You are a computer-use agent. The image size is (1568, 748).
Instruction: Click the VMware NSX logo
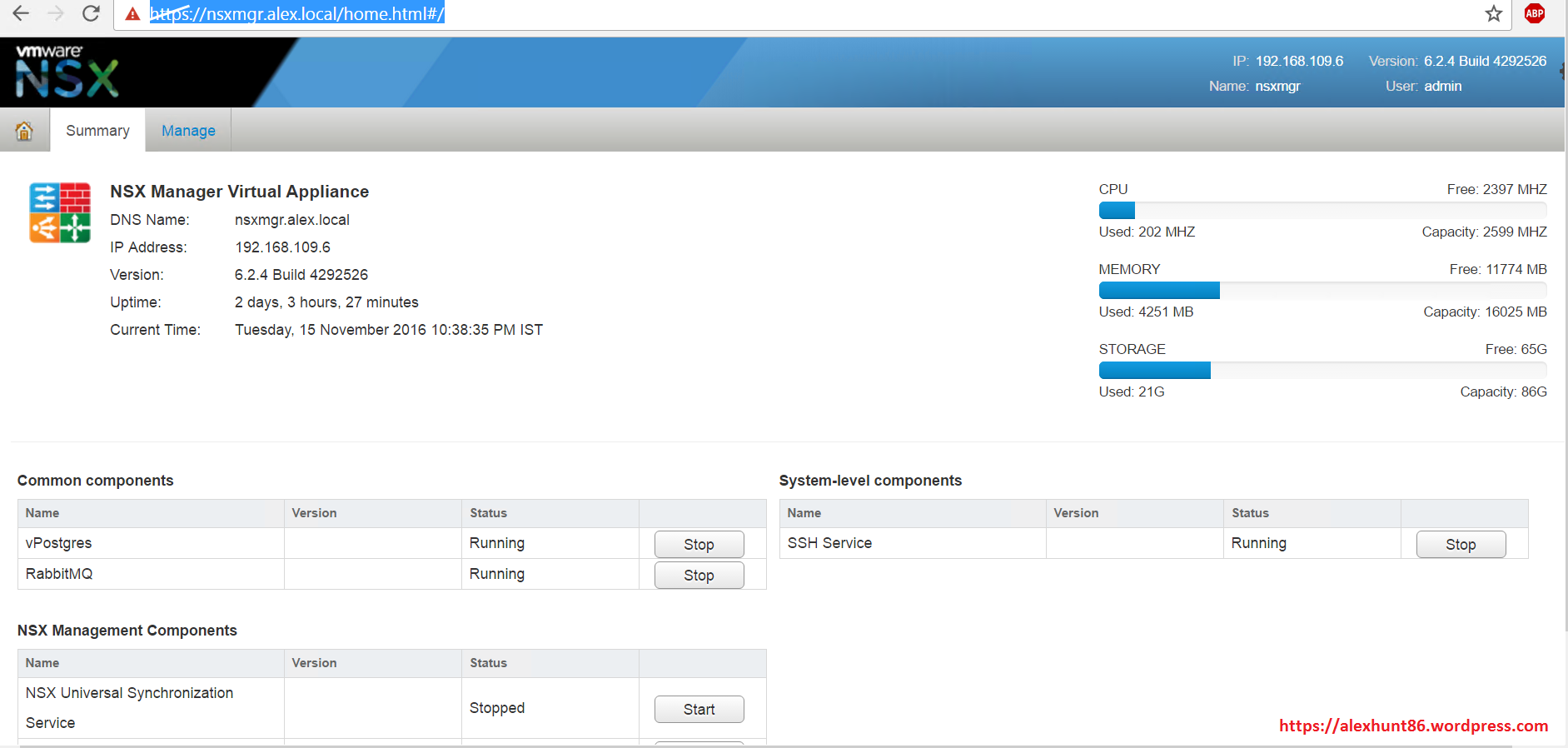click(67, 72)
